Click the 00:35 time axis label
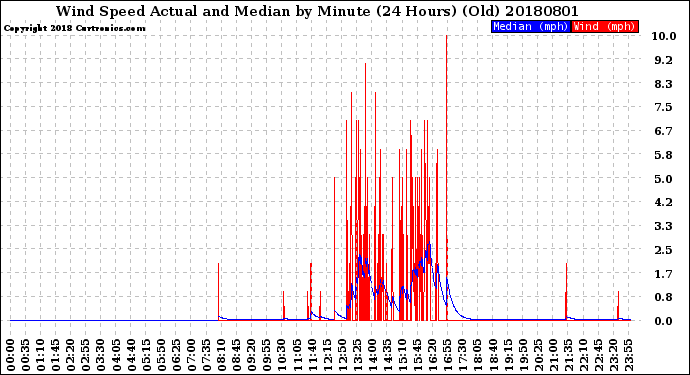This screenshot has width=690, height=375. (26, 355)
